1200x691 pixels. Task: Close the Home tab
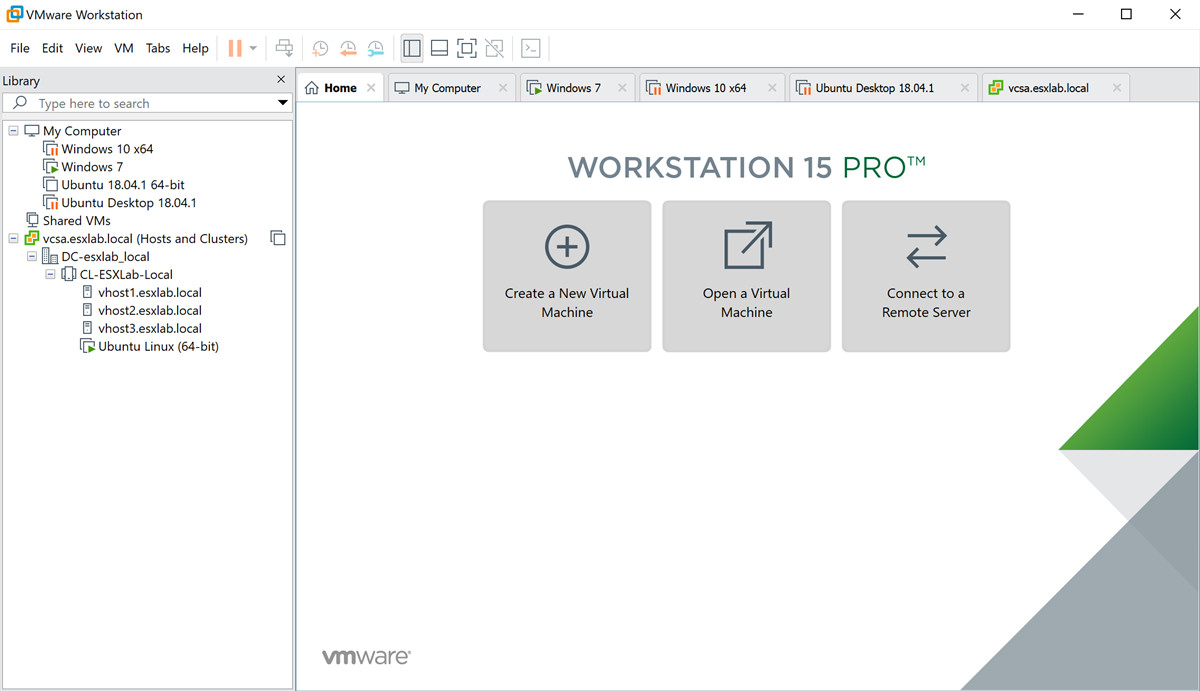(x=371, y=88)
